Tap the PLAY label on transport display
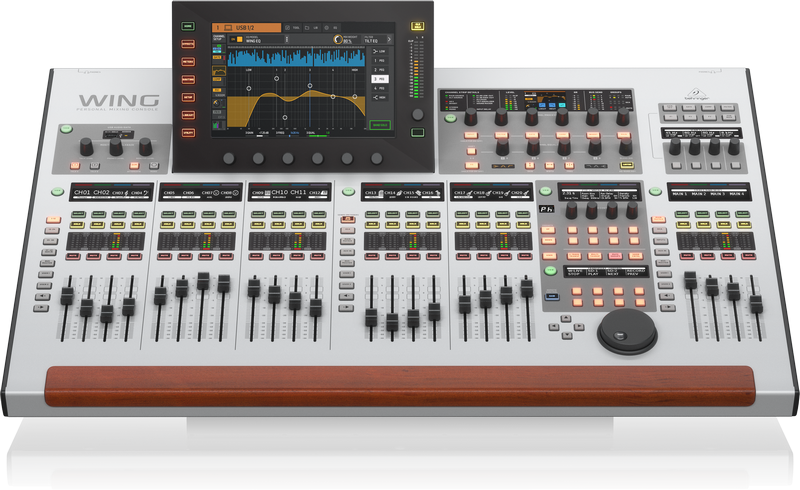The image size is (800, 490). tap(593, 274)
